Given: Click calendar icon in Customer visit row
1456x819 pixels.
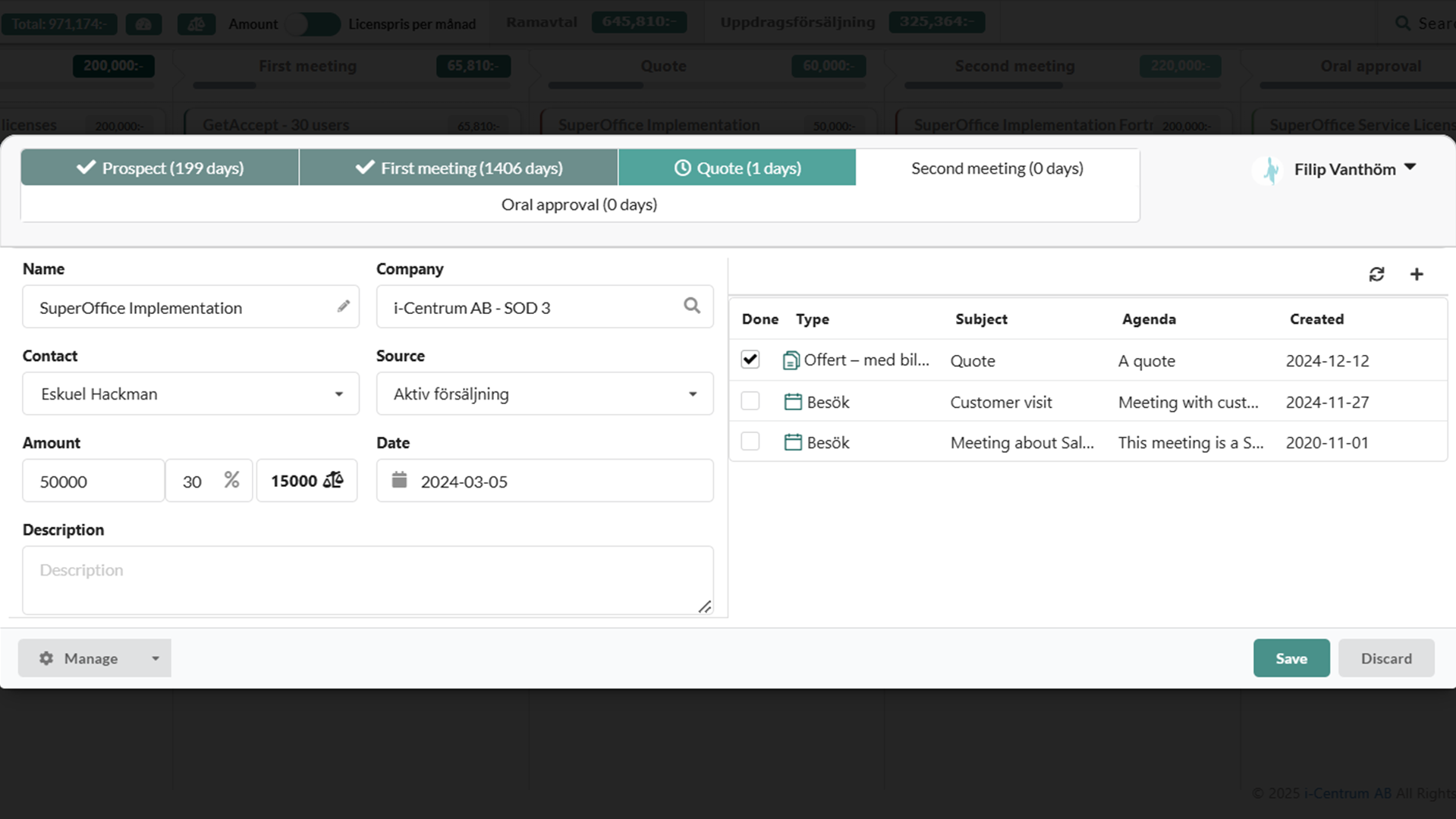Looking at the screenshot, I should pyautogui.click(x=793, y=402).
